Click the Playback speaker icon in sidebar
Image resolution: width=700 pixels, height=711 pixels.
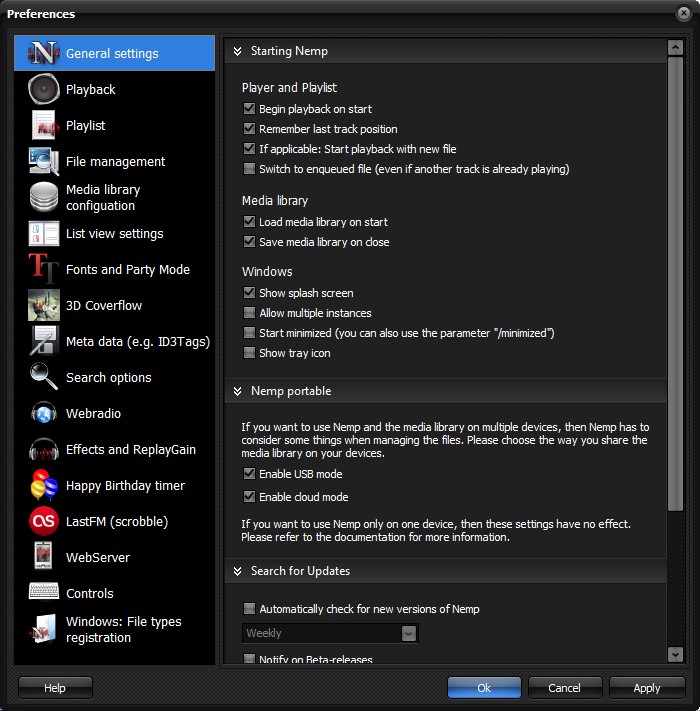[44, 90]
